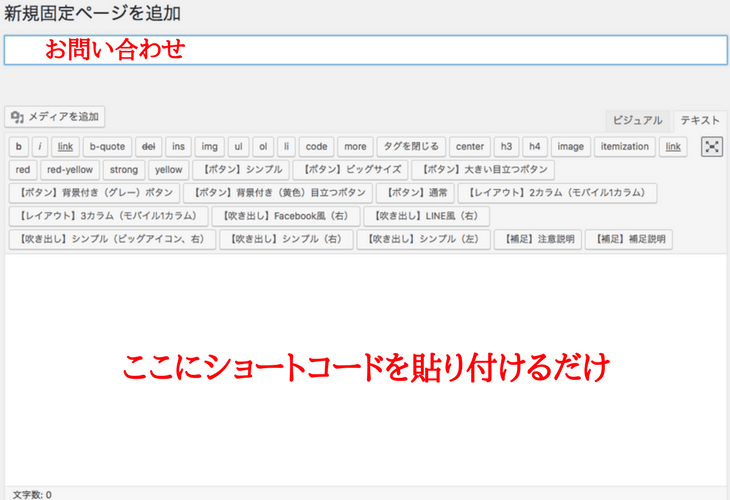
Task: Click the メディアを追加 button
Action: click(55, 117)
